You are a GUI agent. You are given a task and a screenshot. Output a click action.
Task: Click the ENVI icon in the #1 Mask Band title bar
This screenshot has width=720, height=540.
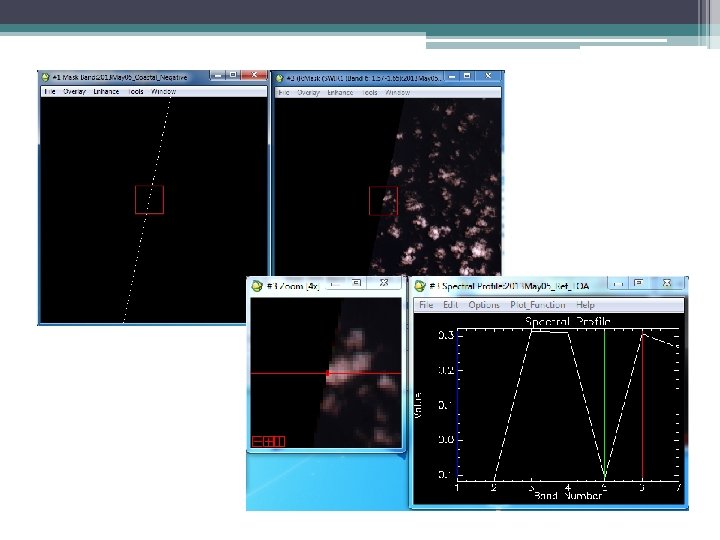click(x=44, y=77)
